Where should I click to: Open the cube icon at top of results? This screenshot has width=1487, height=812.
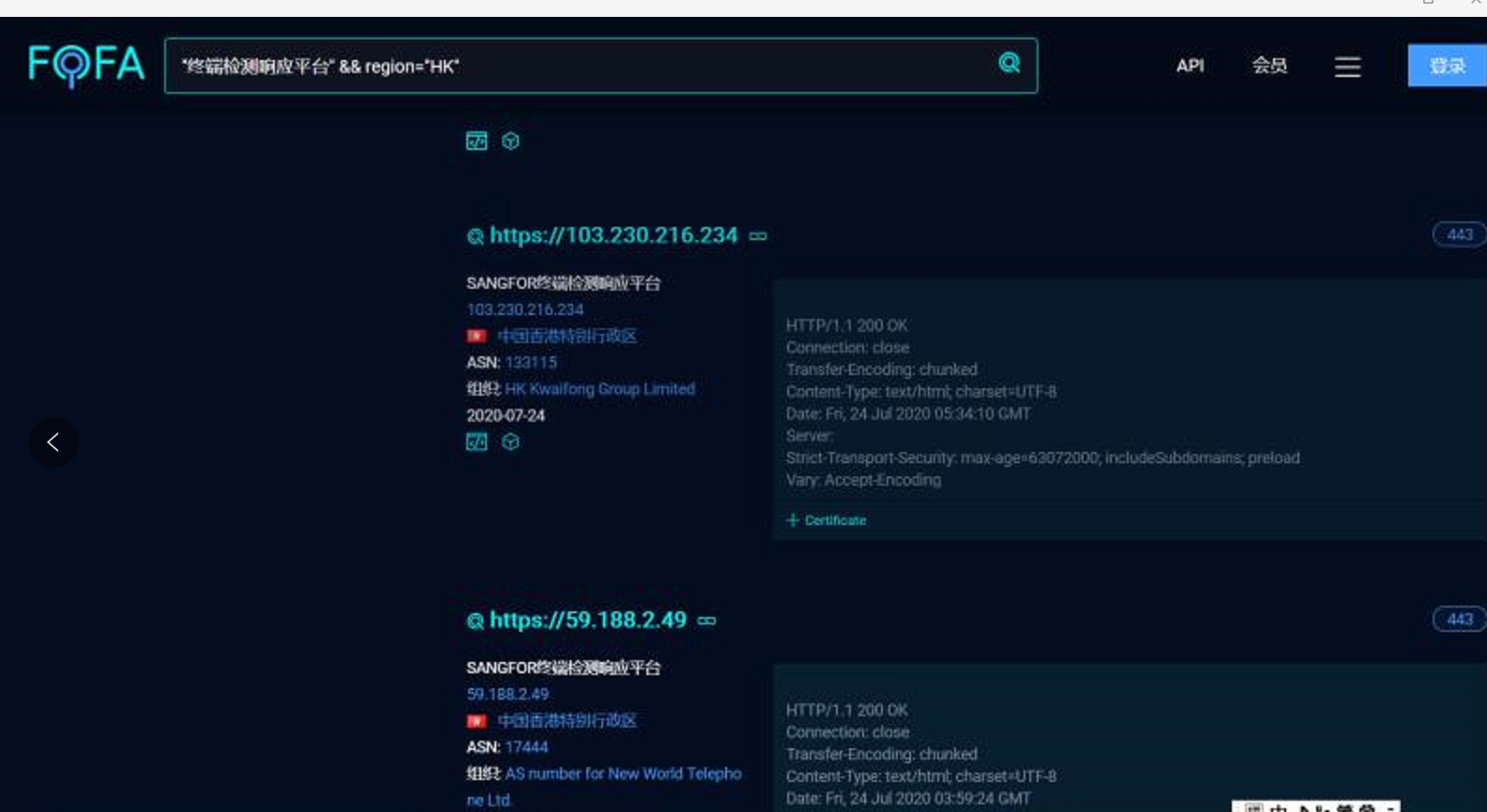(510, 141)
